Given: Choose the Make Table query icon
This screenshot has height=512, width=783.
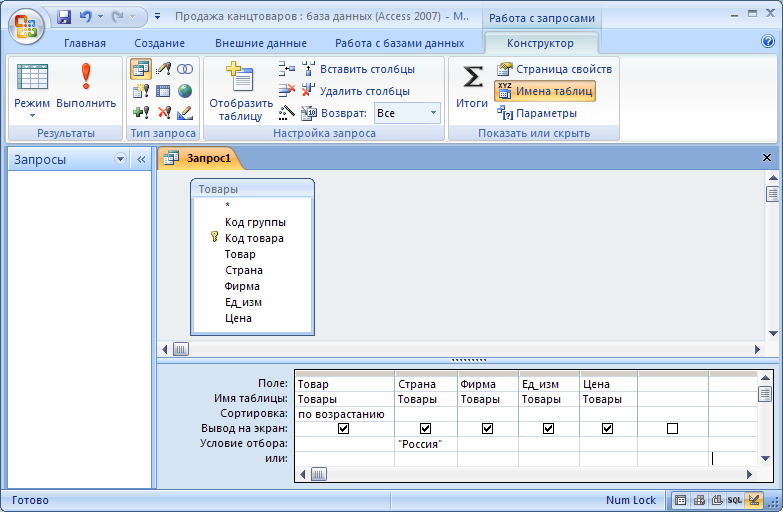Looking at the screenshot, I should tap(141, 91).
